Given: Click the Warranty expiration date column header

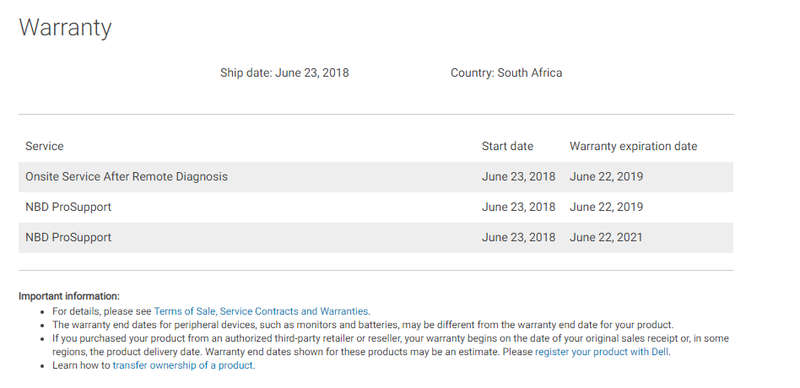Looking at the screenshot, I should click(633, 146).
